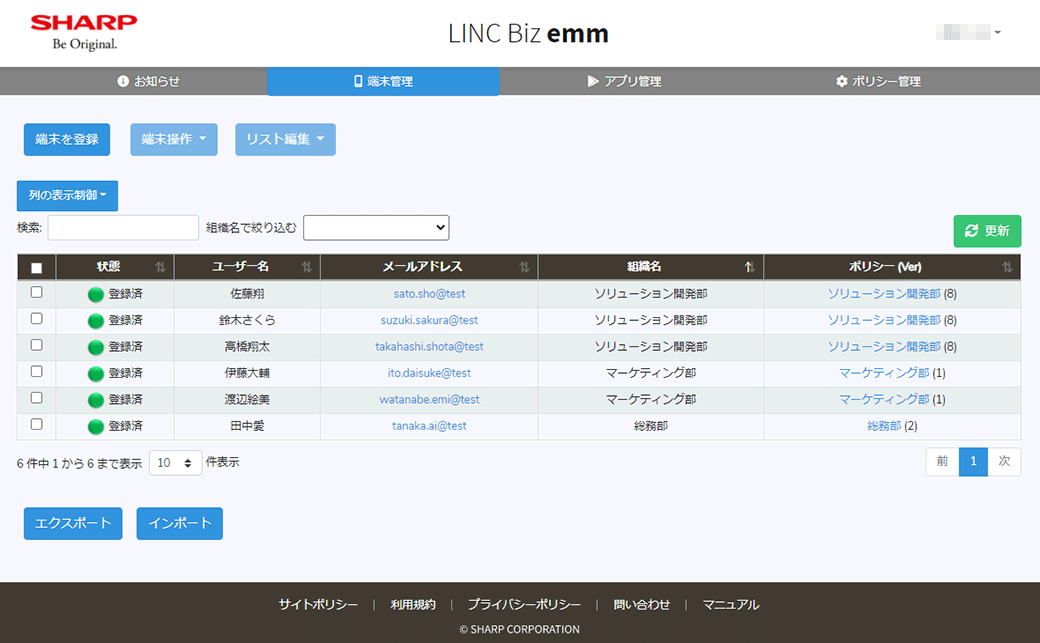This screenshot has width=1040, height=643.
Task: Open the プライバシーポリシー footer link
Action: (524, 605)
